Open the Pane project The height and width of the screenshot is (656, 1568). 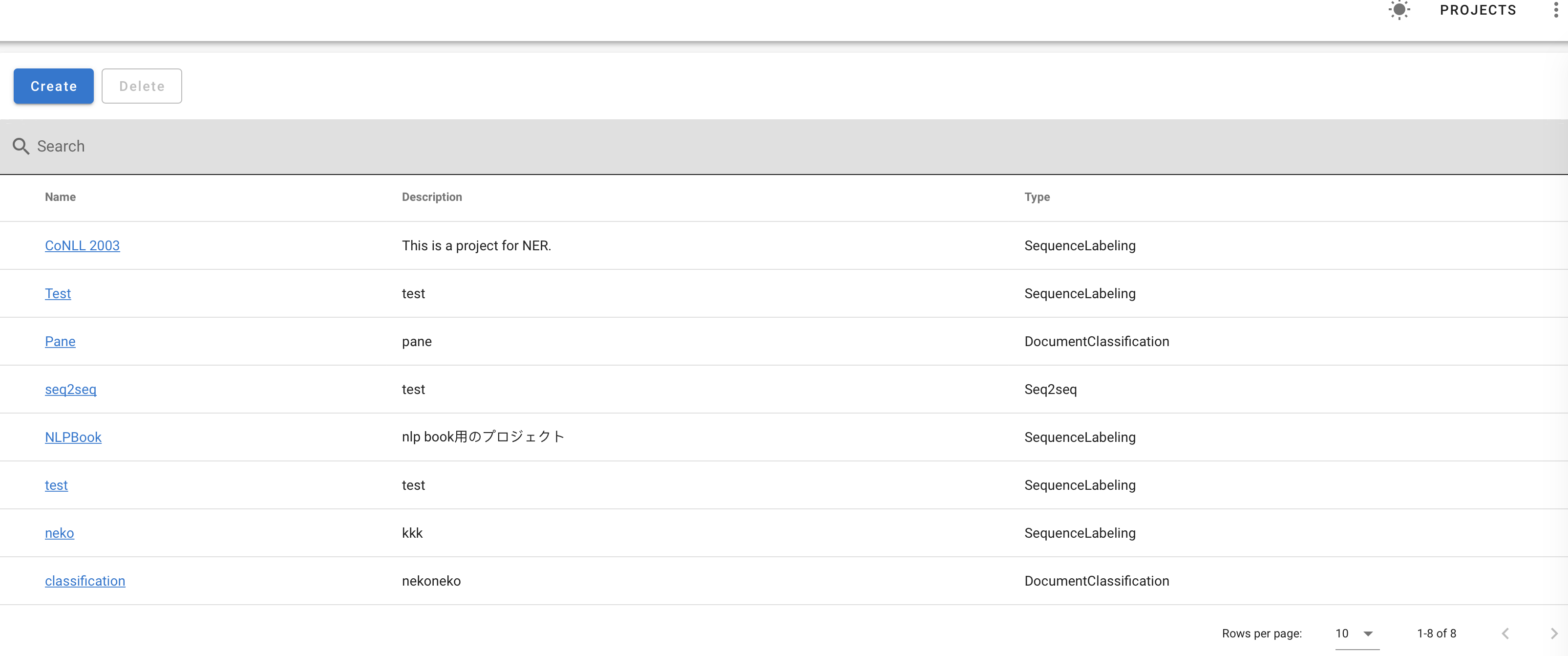click(x=60, y=341)
